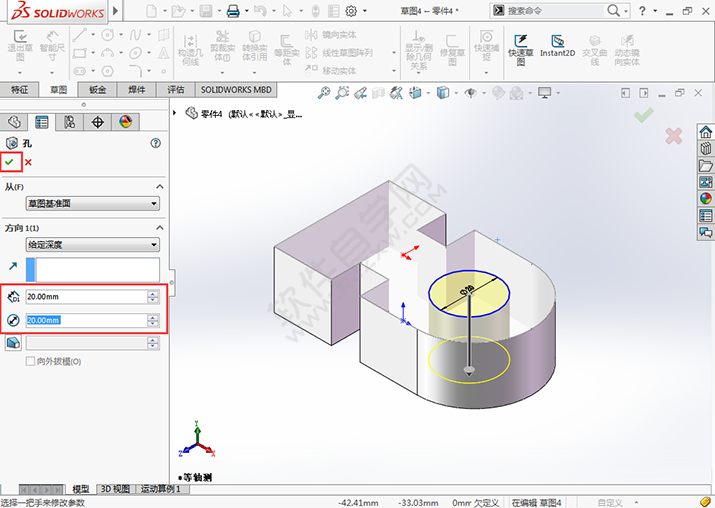This screenshot has height=508, width=715.
Task: Expand the Part4 tree in the graphics area
Action: coord(174,112)
